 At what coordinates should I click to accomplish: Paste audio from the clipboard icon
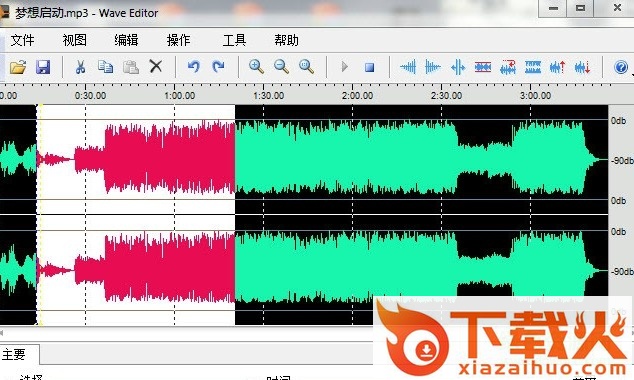131,67
